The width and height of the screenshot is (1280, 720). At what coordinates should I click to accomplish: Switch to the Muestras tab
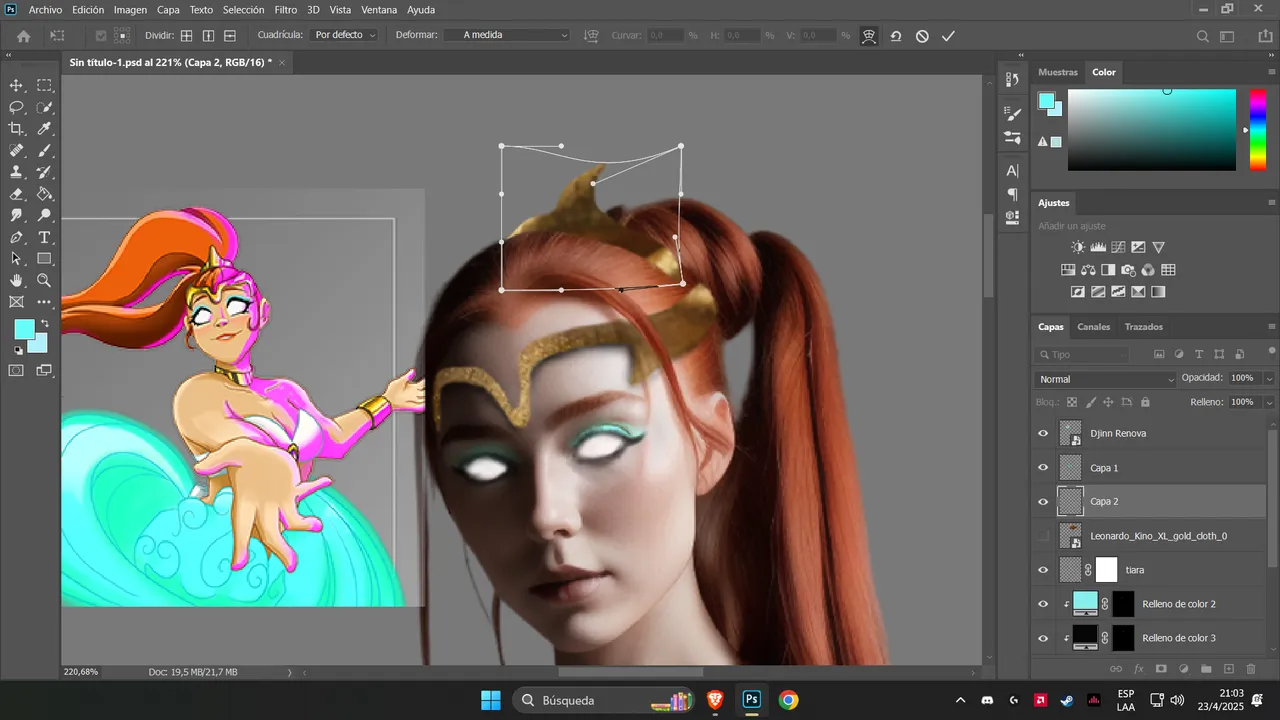[1058, 72]
